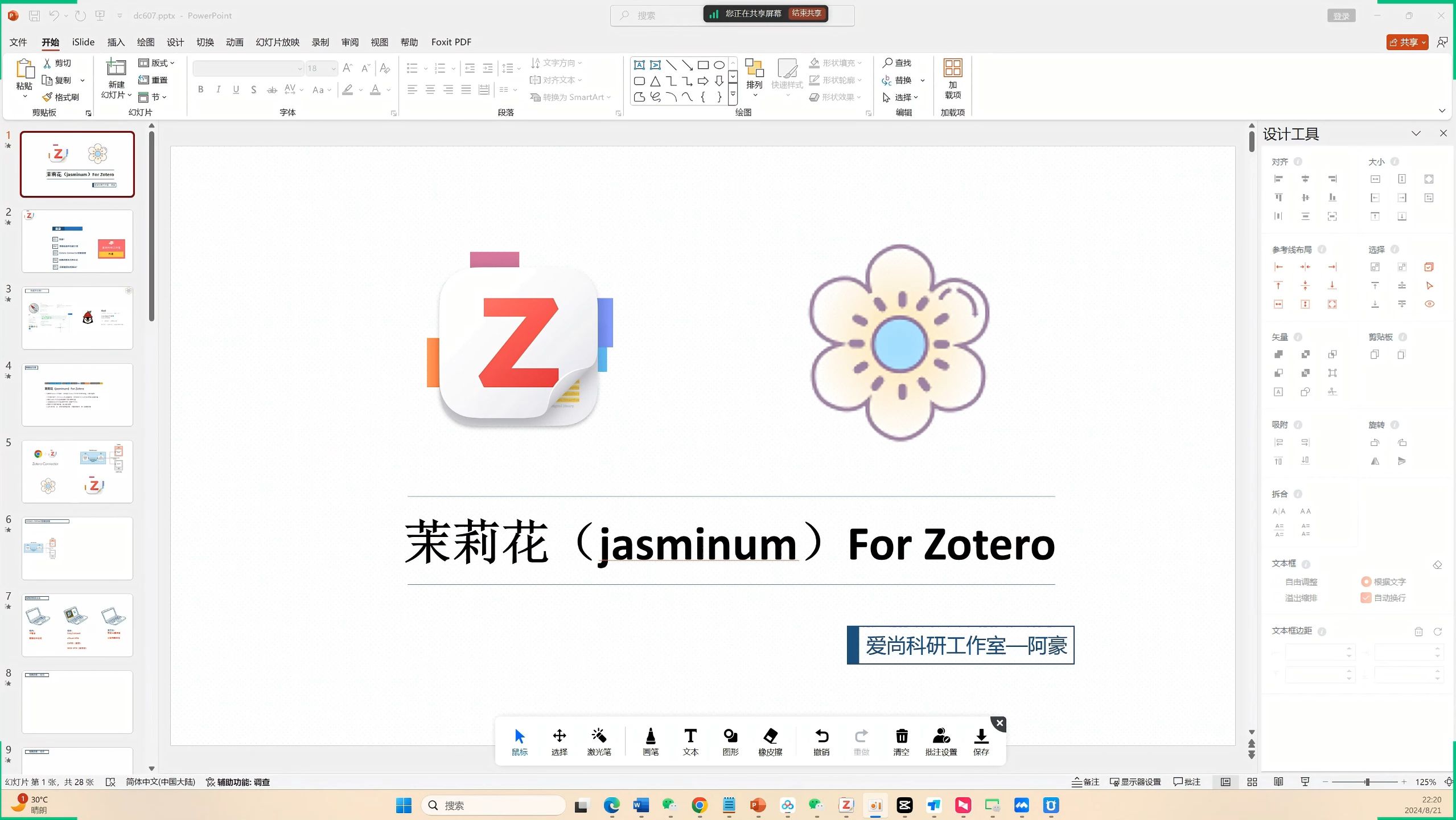Click the save icon in title bar
This screenshot has height=820, width=1456.
coord(35,16)
